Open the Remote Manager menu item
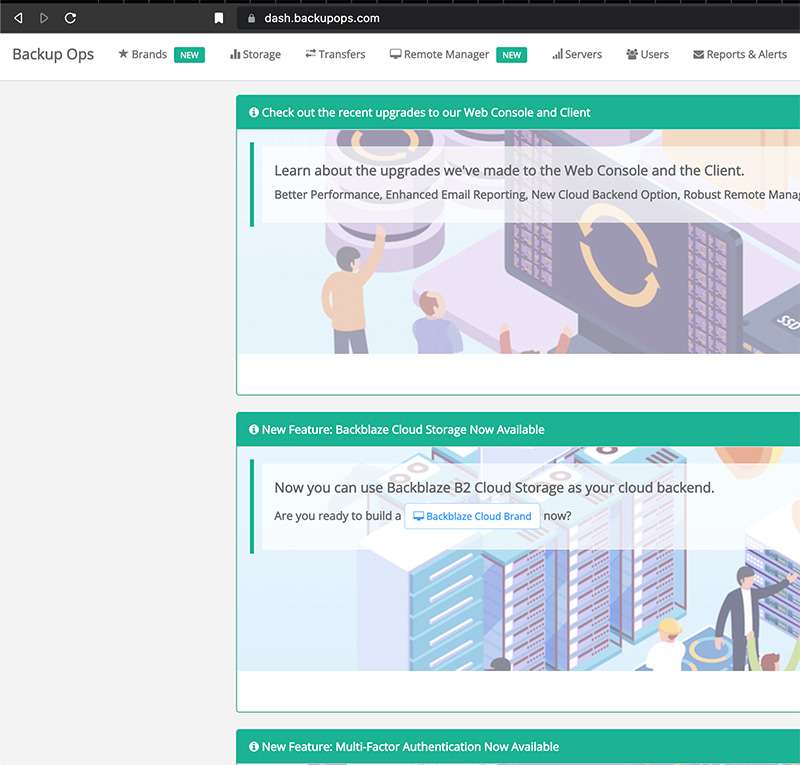Screen dimensions: 800x765 click(439, 54)
